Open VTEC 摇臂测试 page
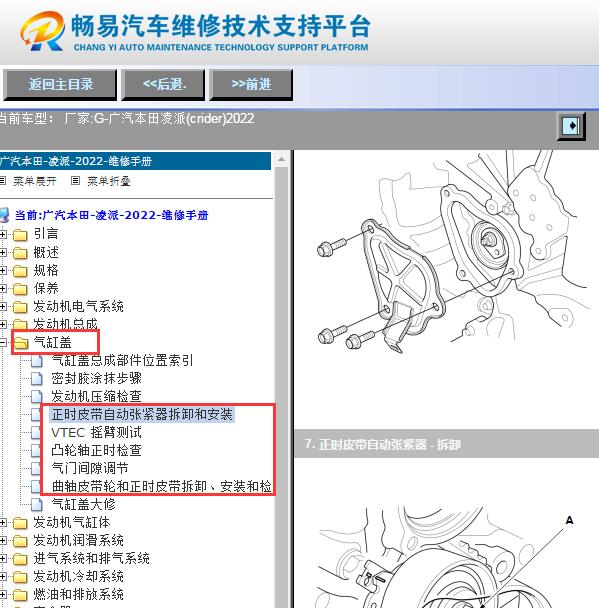 click(97, 432)
